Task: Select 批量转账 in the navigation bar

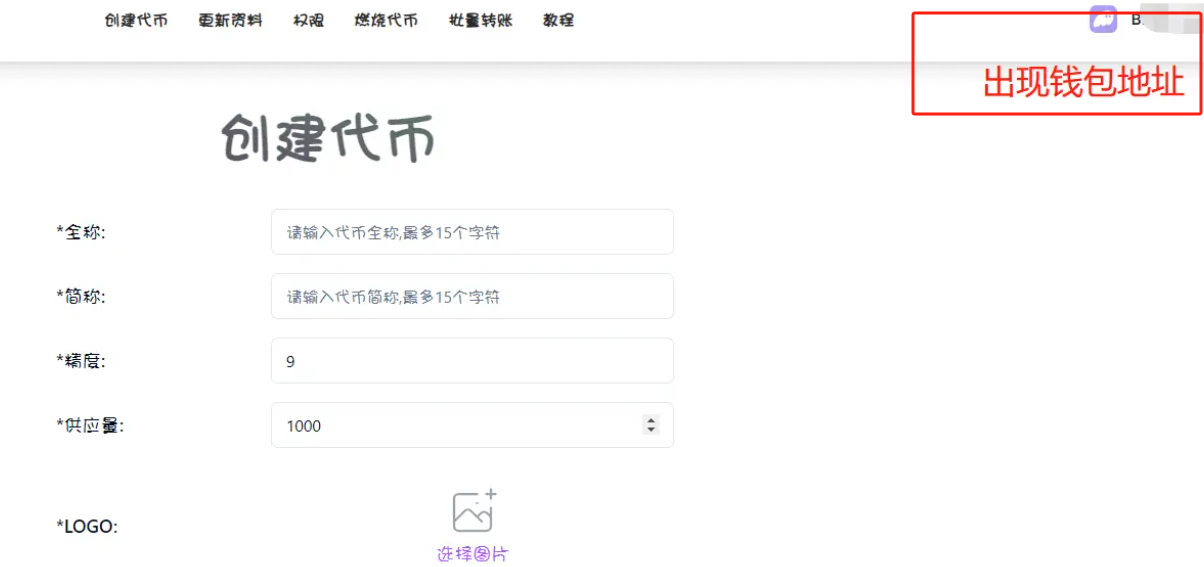Action: (481, 20)
